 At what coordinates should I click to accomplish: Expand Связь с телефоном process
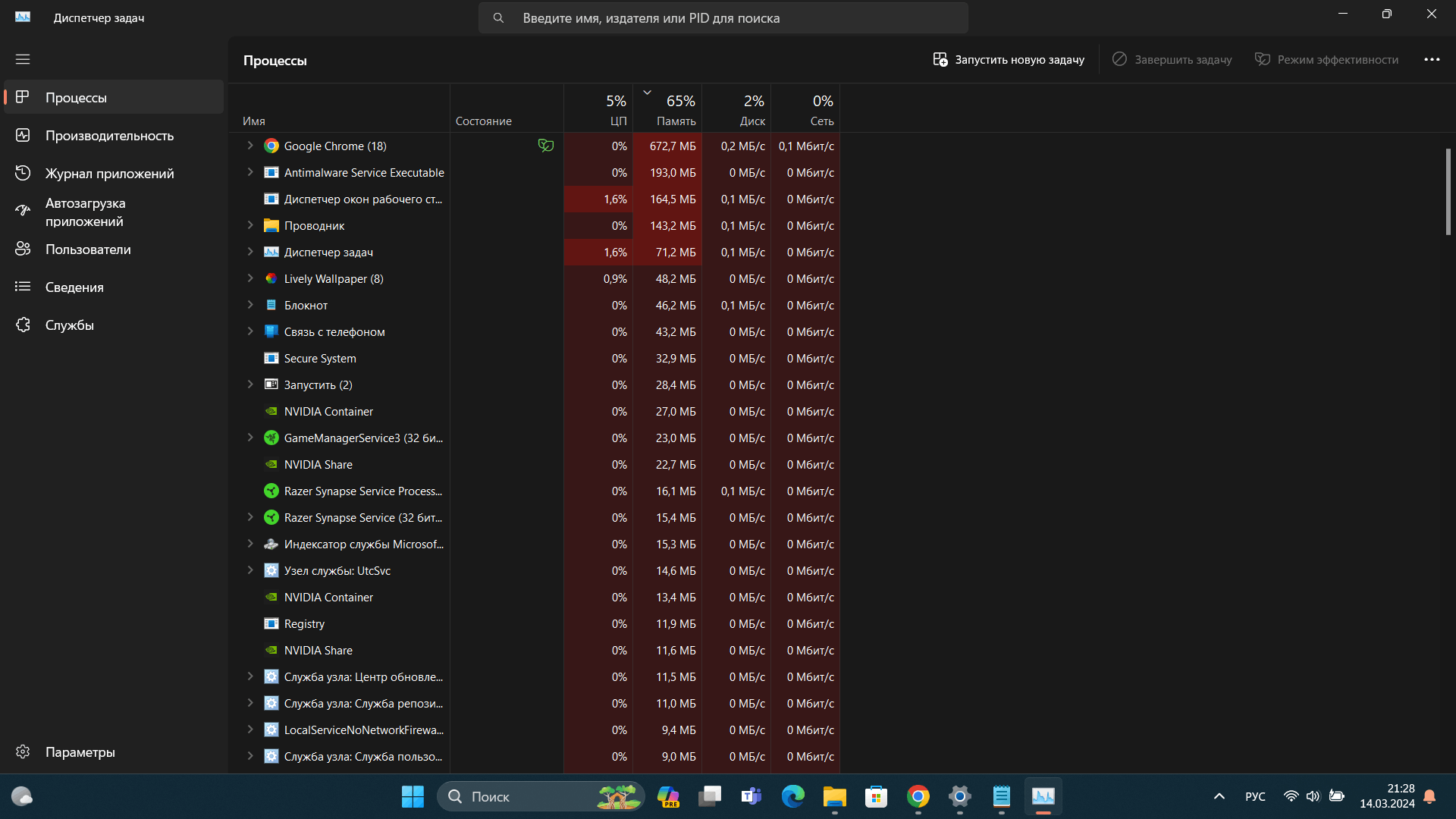(x=250, y=331)
